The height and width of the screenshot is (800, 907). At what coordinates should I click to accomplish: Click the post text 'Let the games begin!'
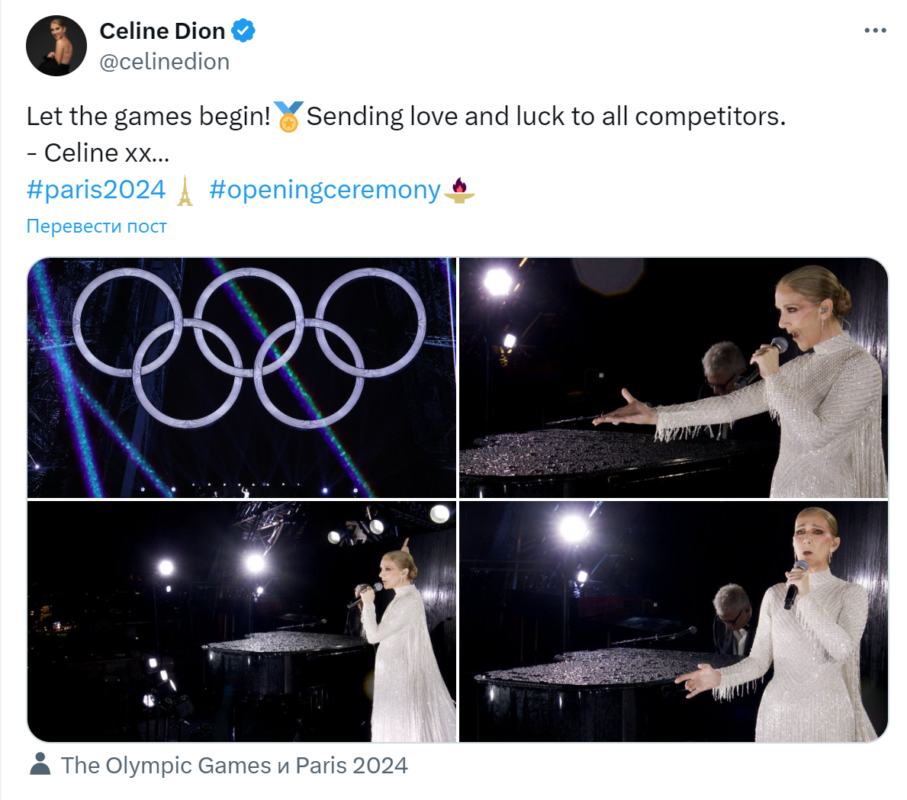coord(149,116)
